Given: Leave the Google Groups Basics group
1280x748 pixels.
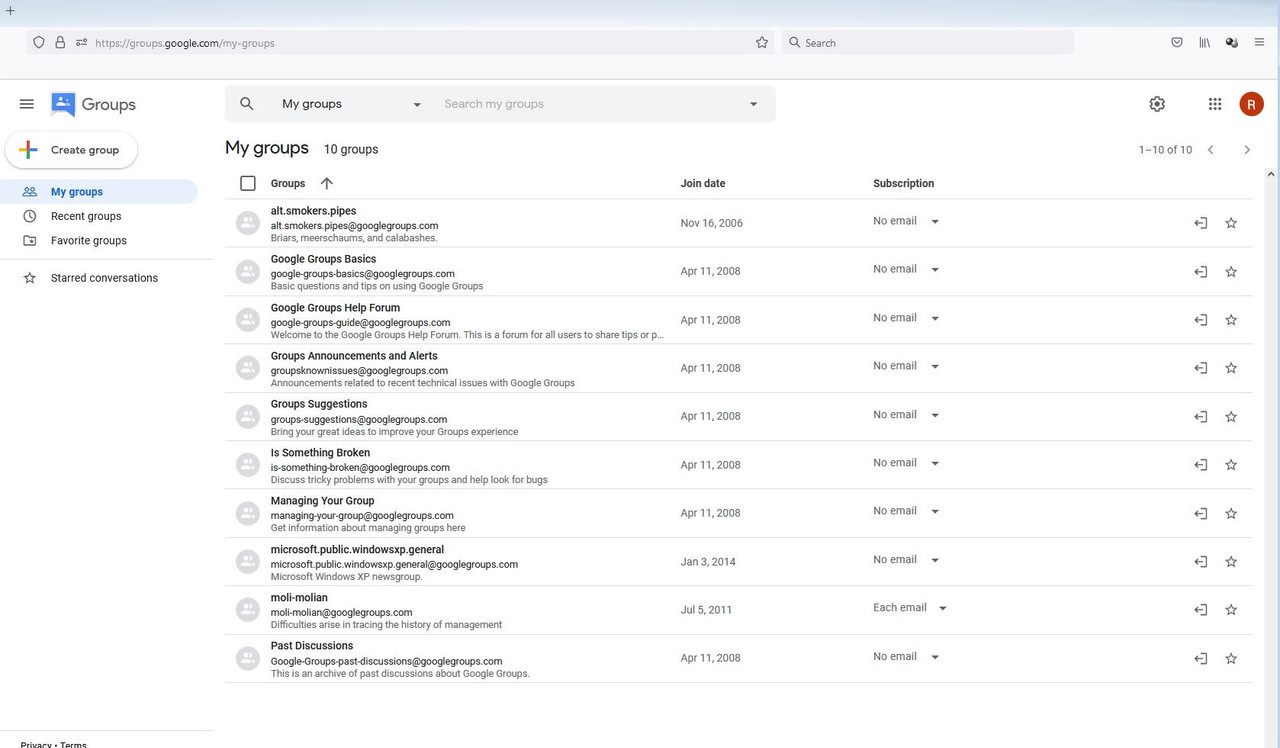Looking at the screenshot, I should point(1201,272).
